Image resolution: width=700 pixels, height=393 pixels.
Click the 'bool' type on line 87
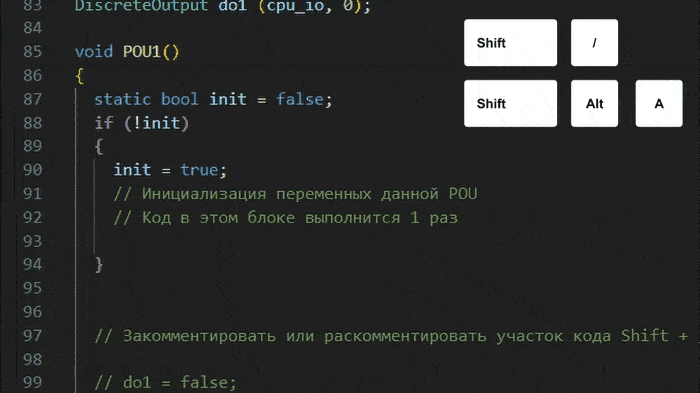click(x=179, y=99)
